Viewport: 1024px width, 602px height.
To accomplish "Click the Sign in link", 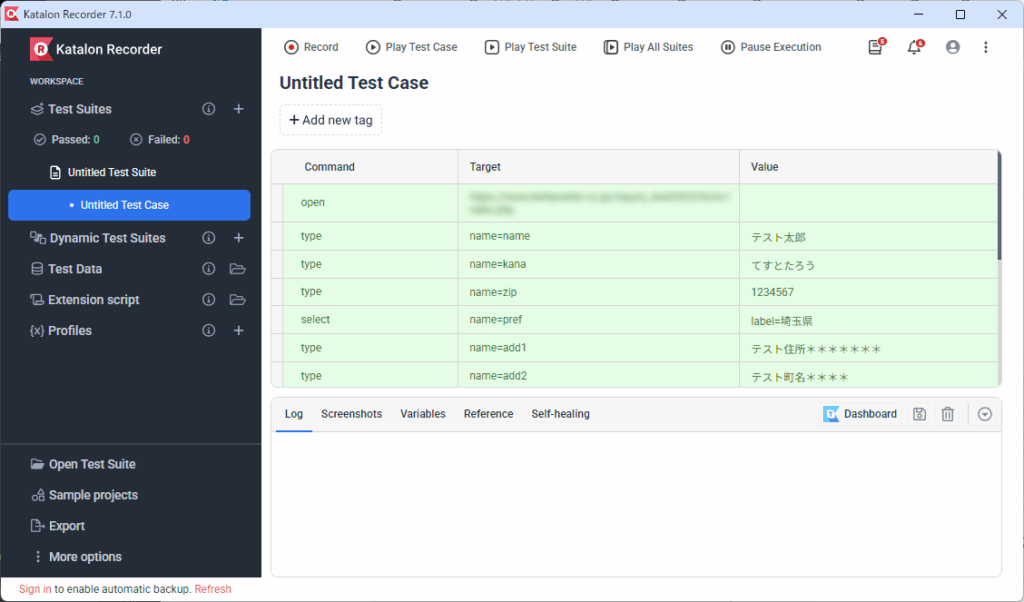I will pyautogui.click(x=35, y=589).
